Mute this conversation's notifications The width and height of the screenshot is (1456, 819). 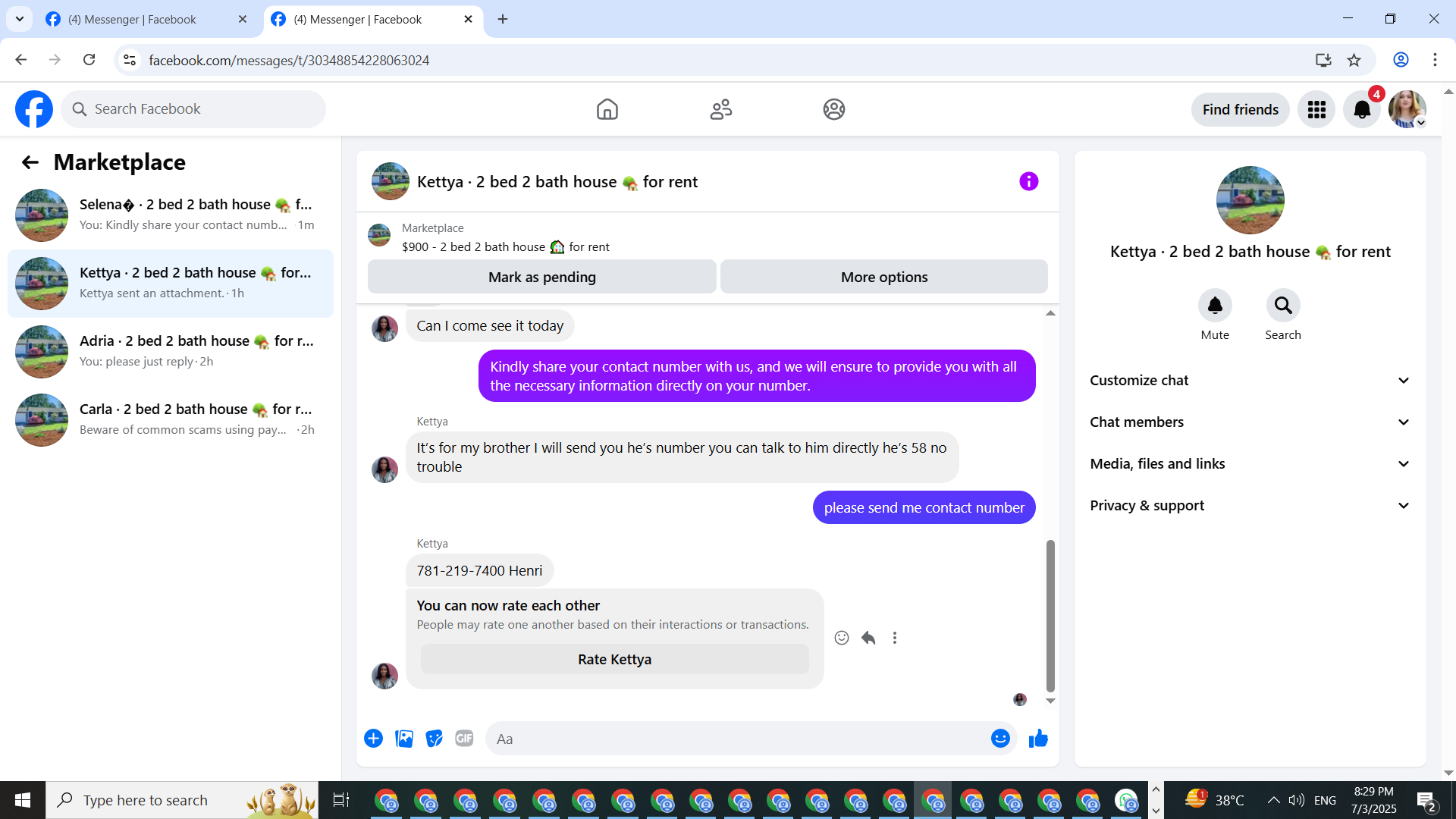coord(1215,306)
